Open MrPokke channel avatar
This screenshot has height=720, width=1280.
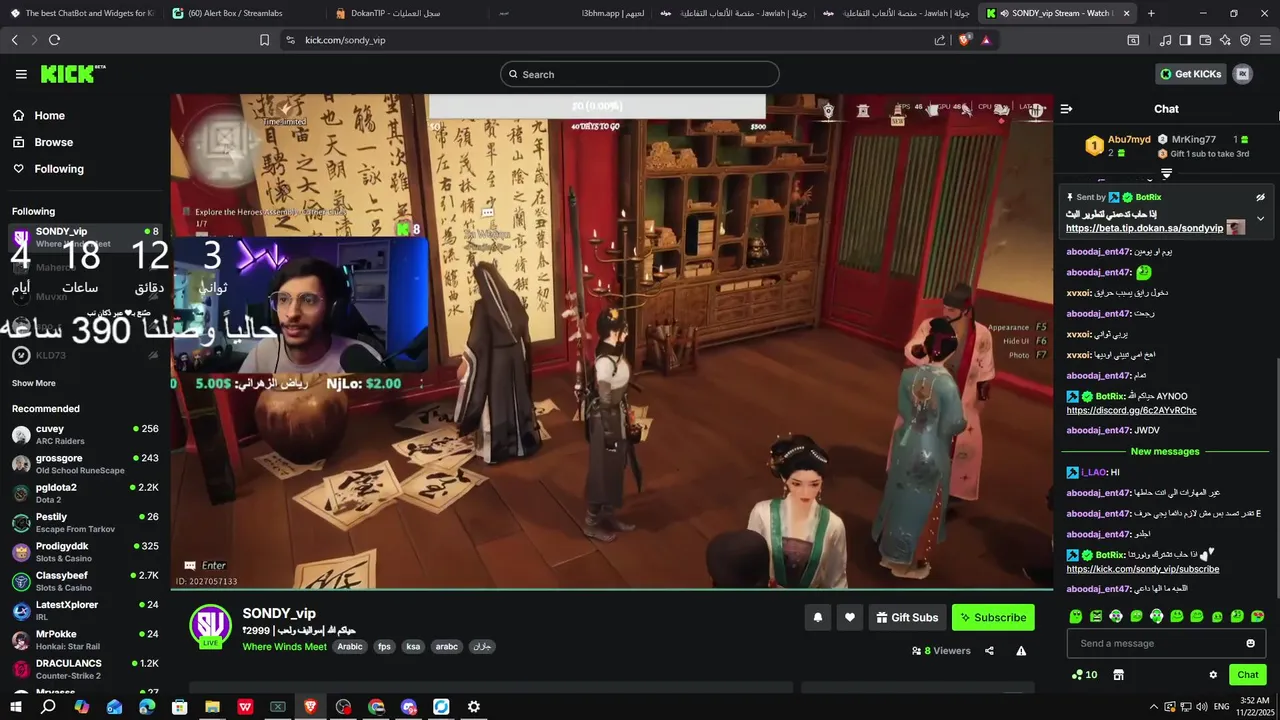21,639
